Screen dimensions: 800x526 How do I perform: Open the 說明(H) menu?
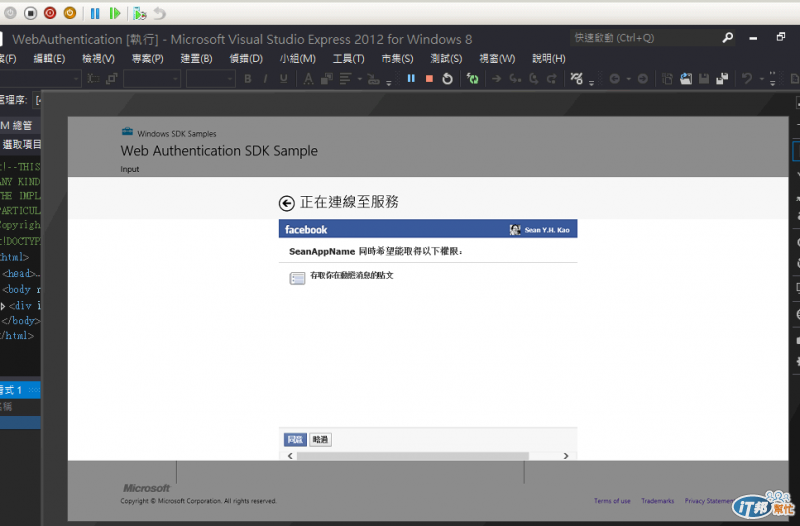pyautogui.click(x=549, y=59)
